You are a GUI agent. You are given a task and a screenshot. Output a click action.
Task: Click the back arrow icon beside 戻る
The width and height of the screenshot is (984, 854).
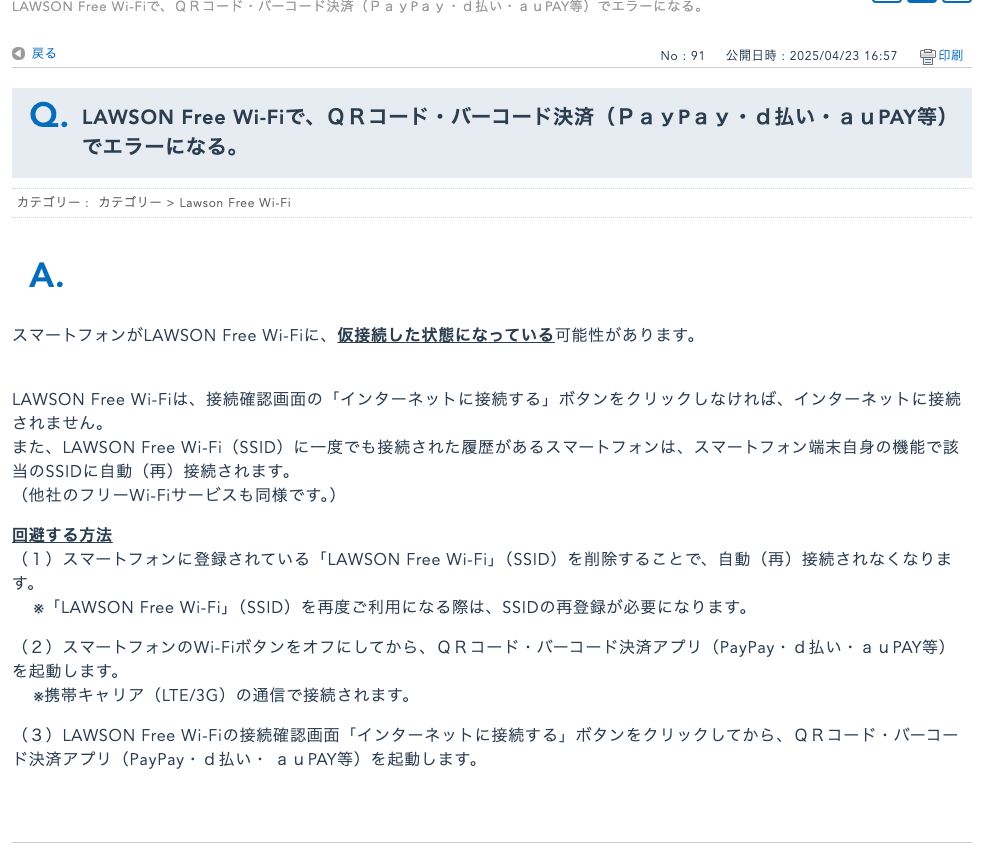click(19, 53)
